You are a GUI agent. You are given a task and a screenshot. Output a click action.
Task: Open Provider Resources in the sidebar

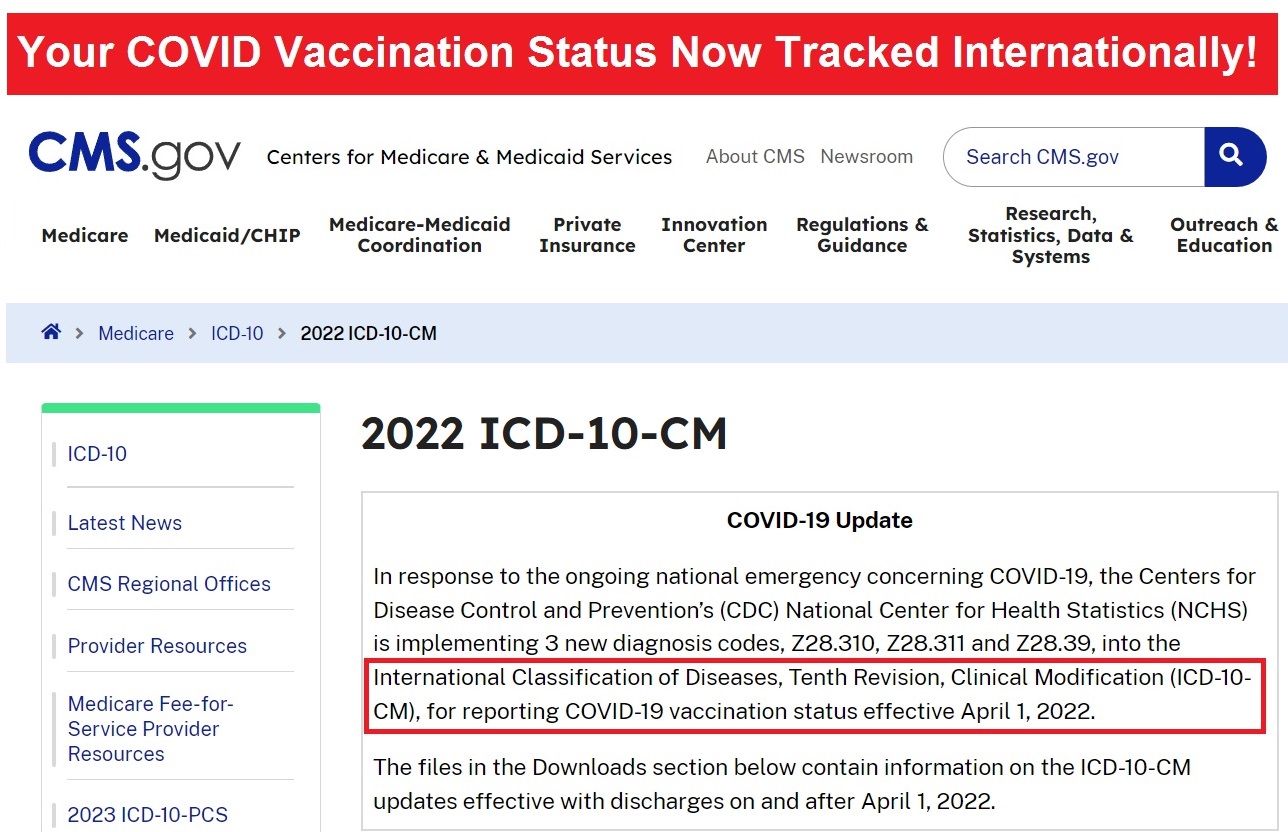pyautogui.click(x=157, y=646)
